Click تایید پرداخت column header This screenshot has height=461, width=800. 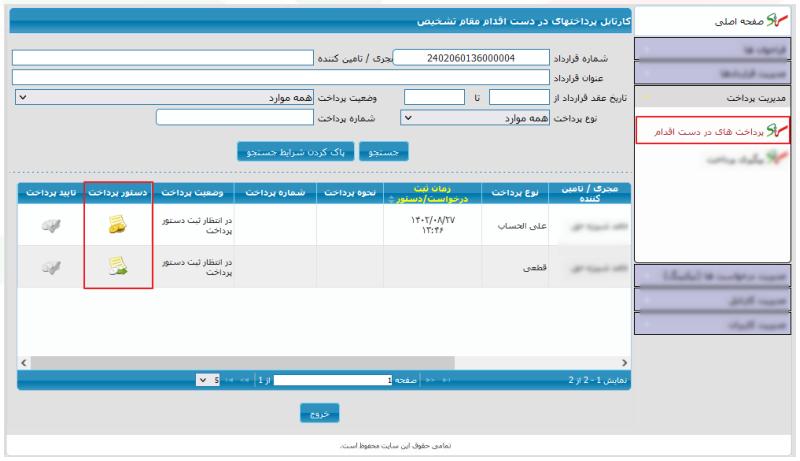pos(51,193)
